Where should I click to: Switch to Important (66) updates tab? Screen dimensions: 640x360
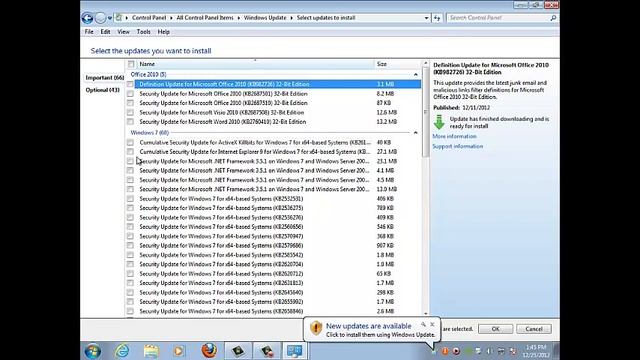click(x=104, y=78)
